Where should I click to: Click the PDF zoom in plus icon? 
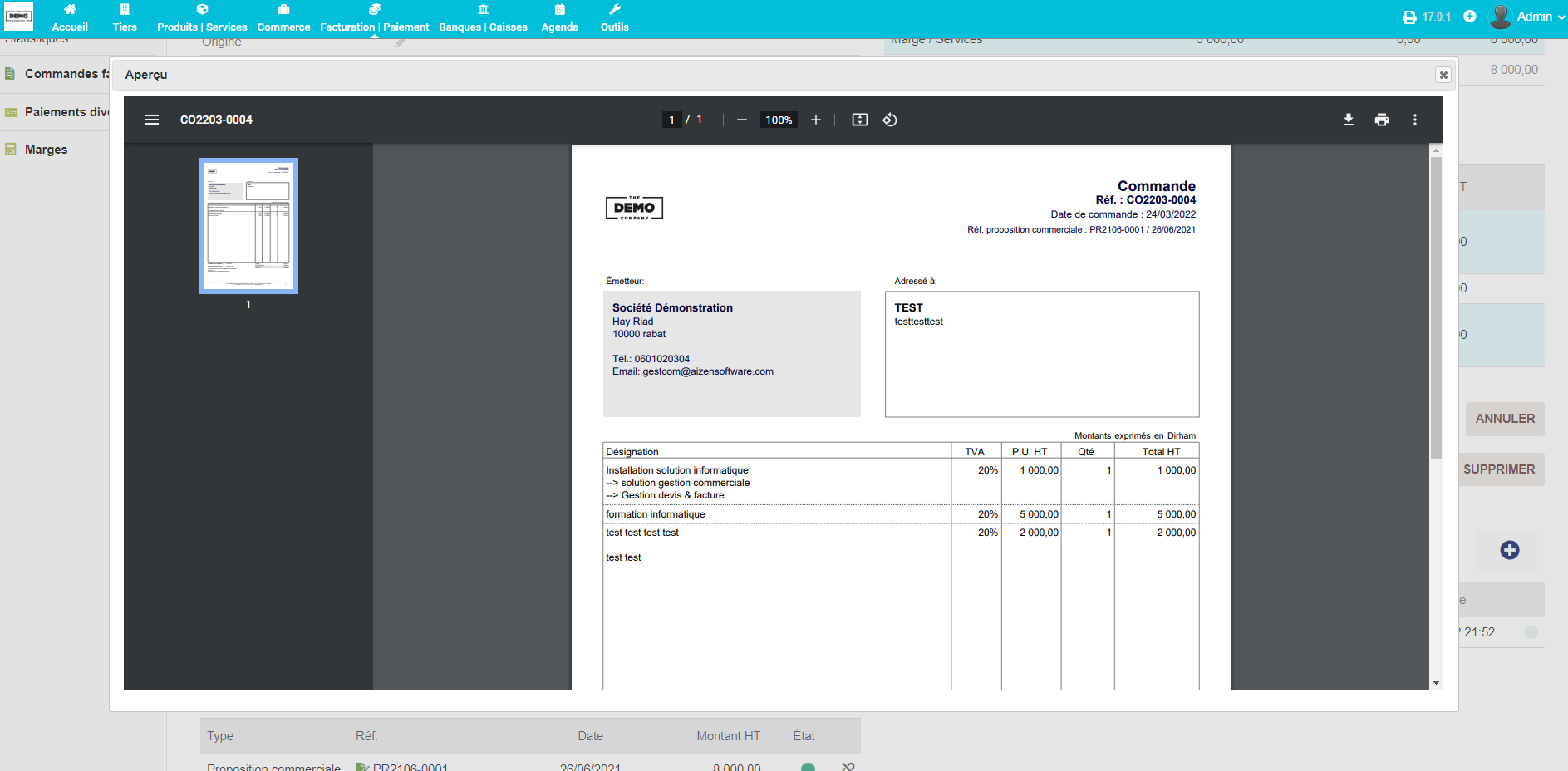(816, 120)
